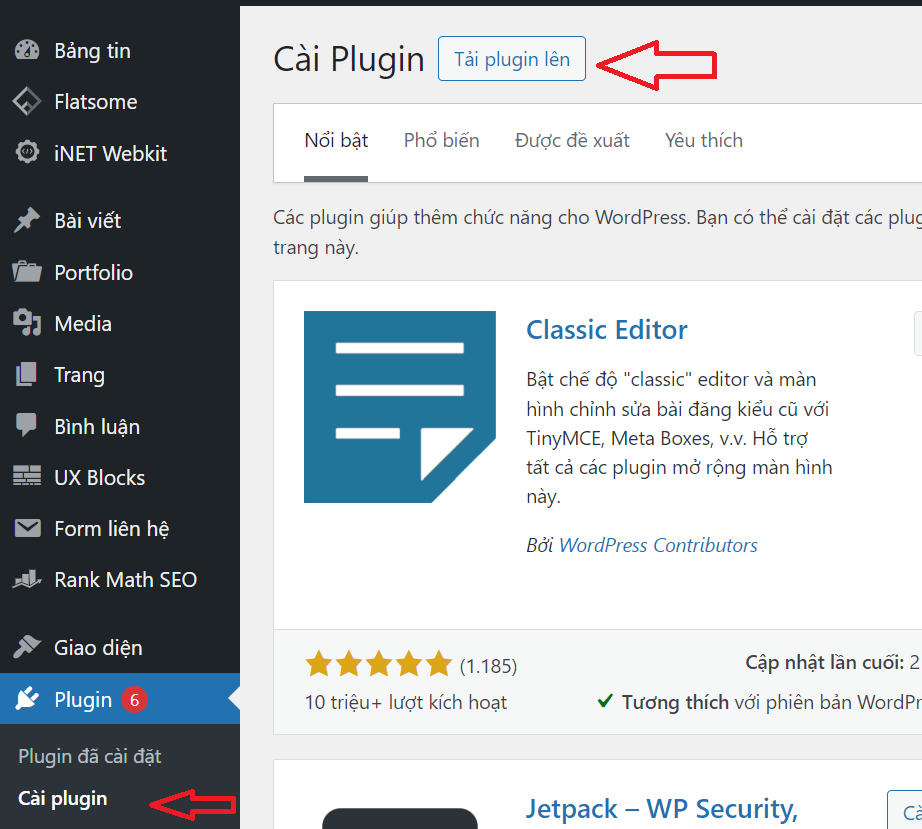The image size is (922, 829).
Task: Switch to the Phổ biến tab
Action: (x=442, y=141)
